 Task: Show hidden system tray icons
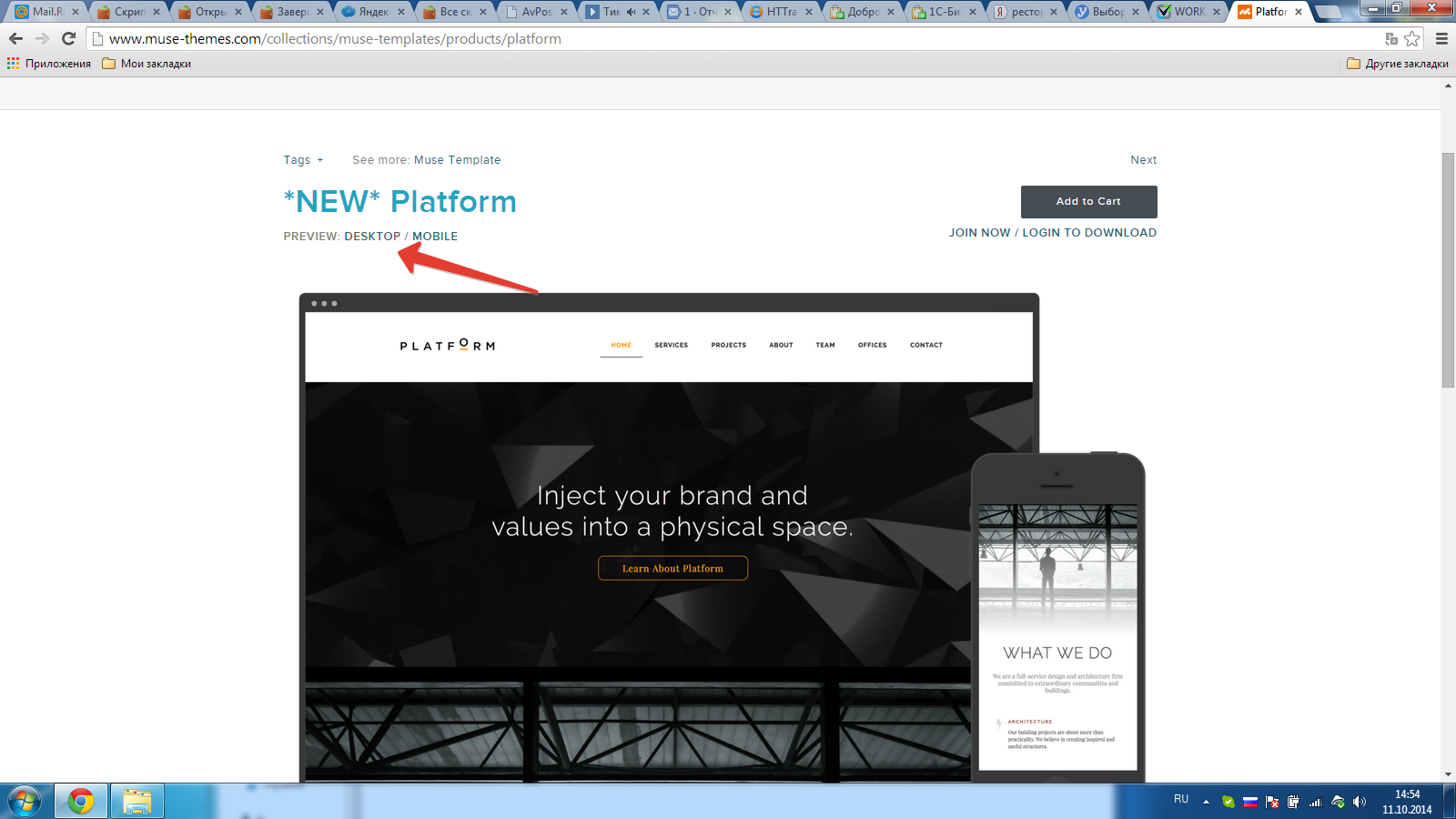1206,803
